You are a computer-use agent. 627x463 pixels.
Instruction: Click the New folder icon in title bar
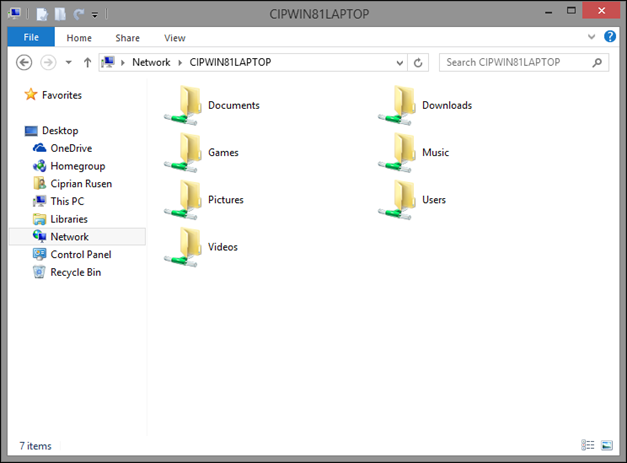point(60,14)
